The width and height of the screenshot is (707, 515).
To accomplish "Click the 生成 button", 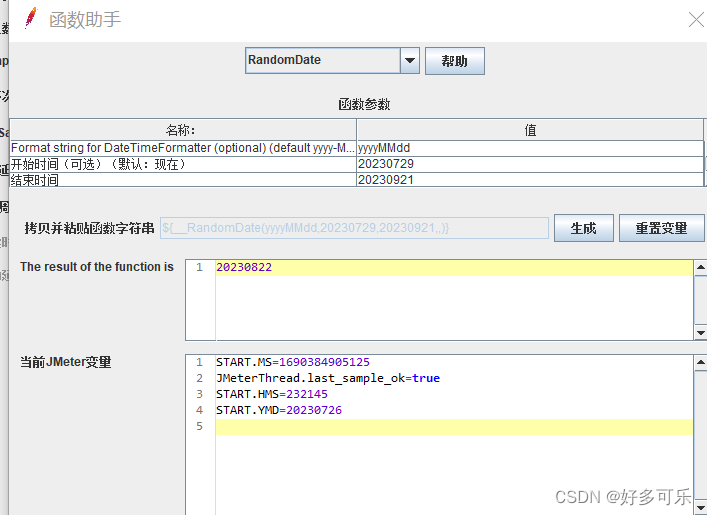I will (583, 228).
